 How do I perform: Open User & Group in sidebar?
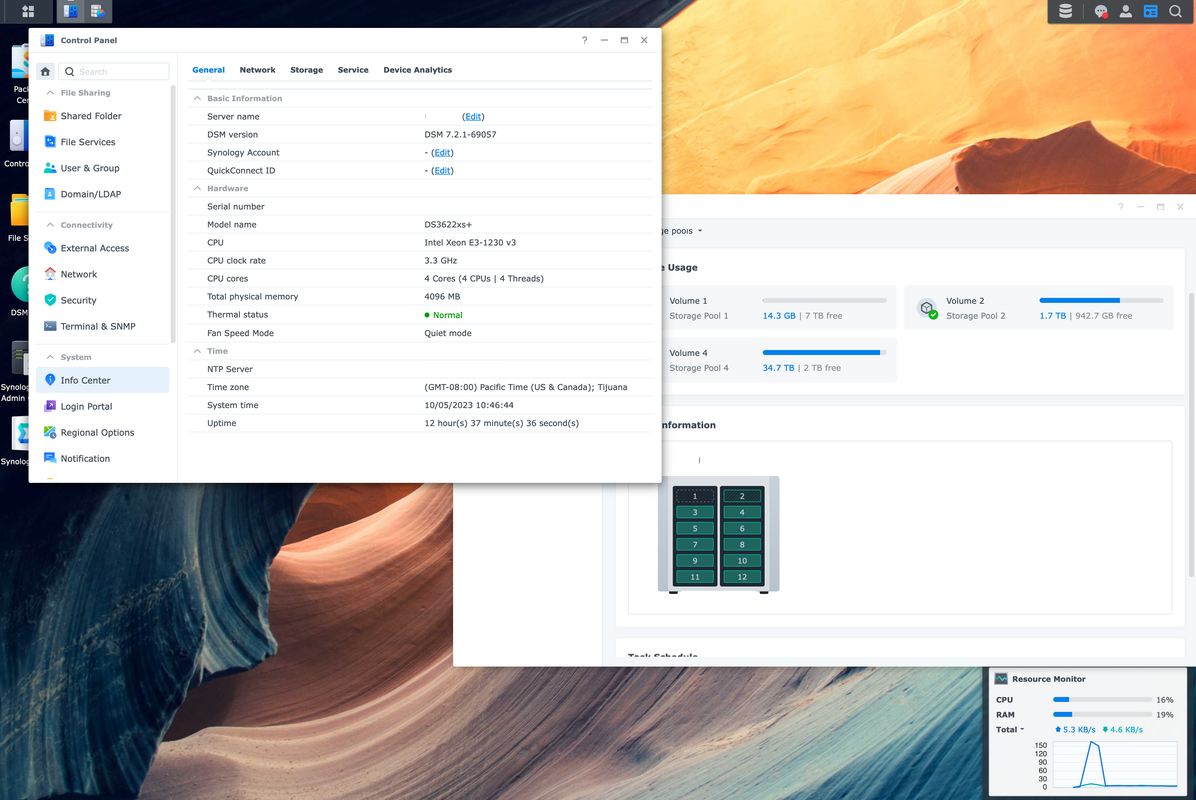(x=103, y=168)
